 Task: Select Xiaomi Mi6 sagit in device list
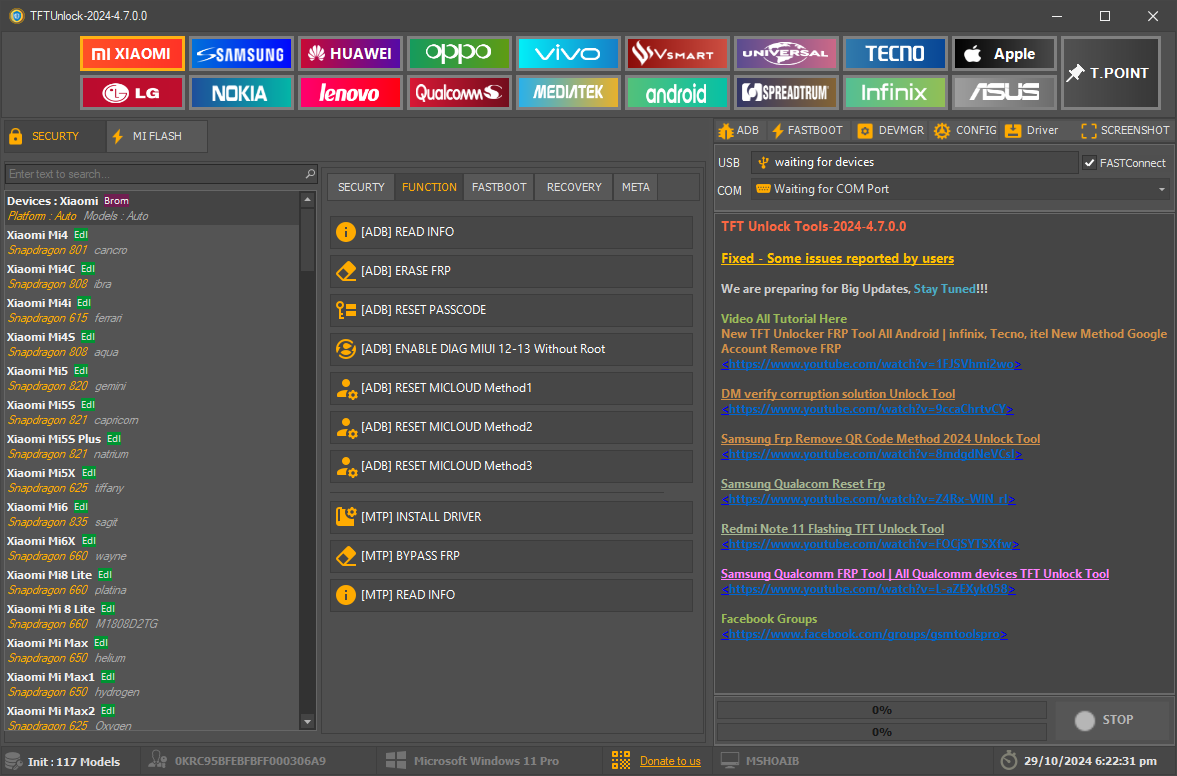click(152, 514)
